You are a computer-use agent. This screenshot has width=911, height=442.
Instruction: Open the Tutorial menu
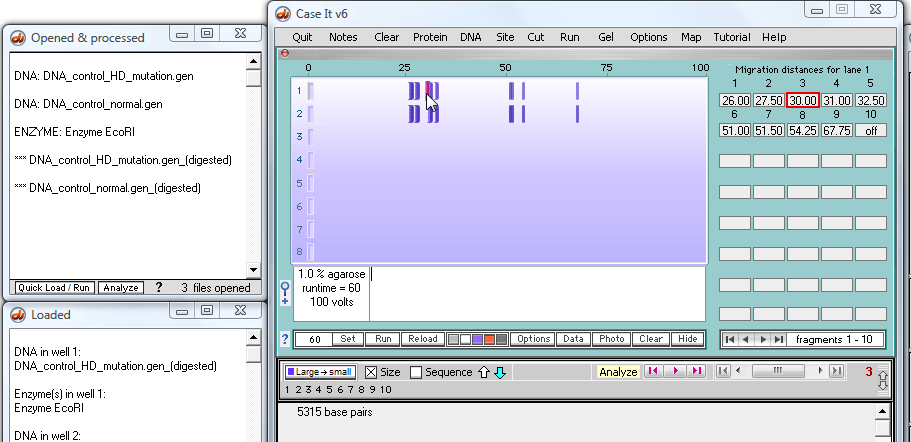point(731,37)
